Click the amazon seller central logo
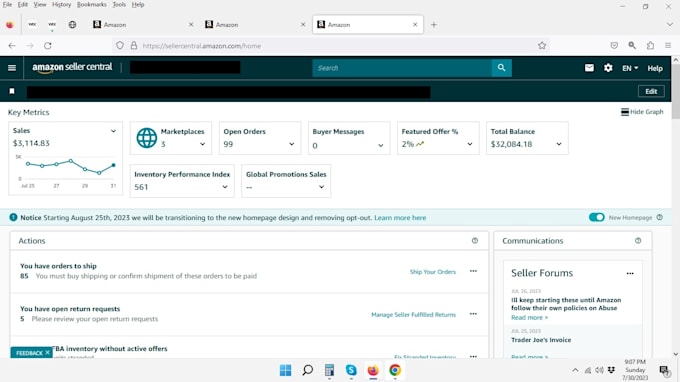 tap(72, 68)
